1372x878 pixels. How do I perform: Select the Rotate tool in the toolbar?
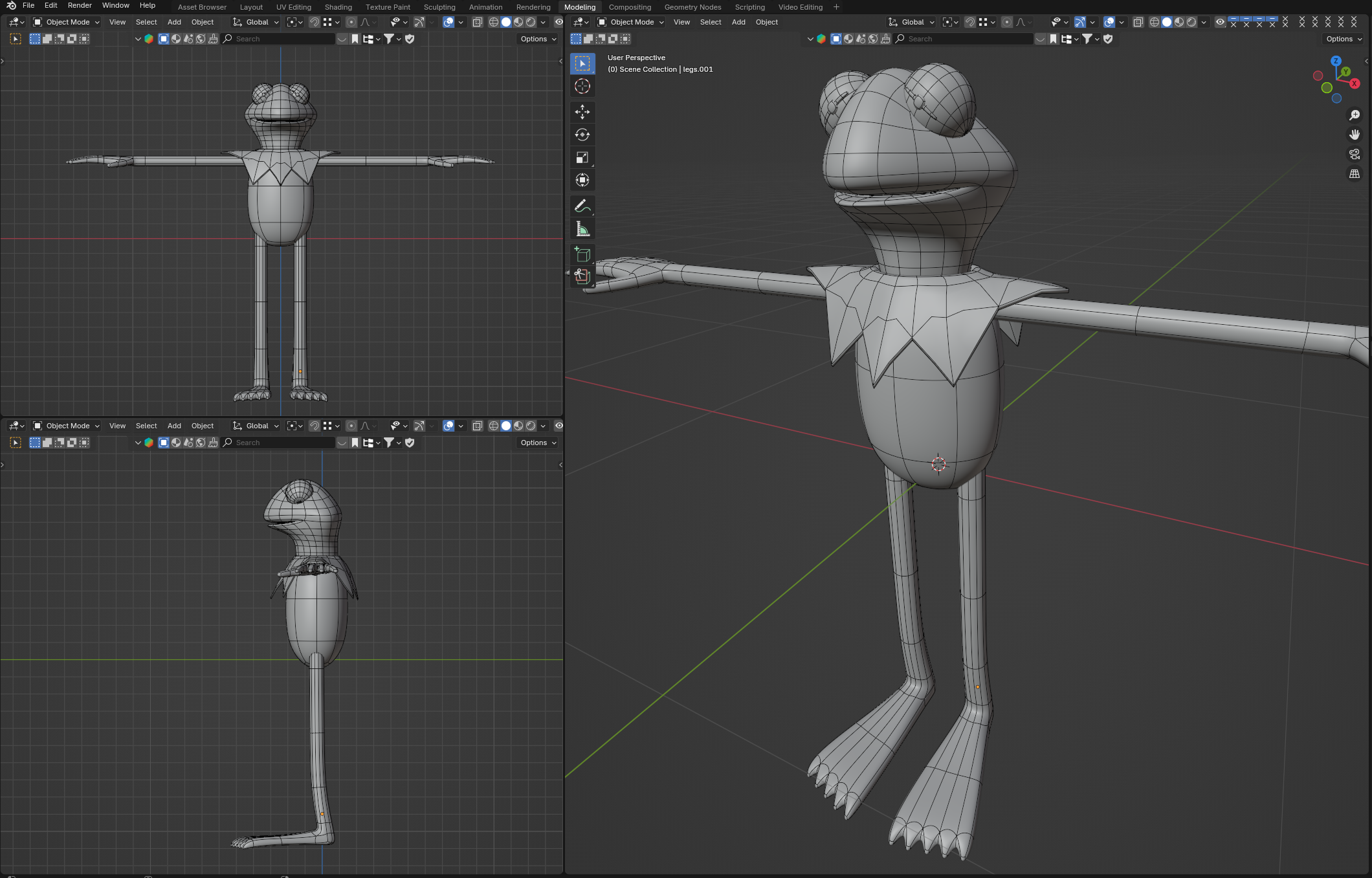pos(582,135)
